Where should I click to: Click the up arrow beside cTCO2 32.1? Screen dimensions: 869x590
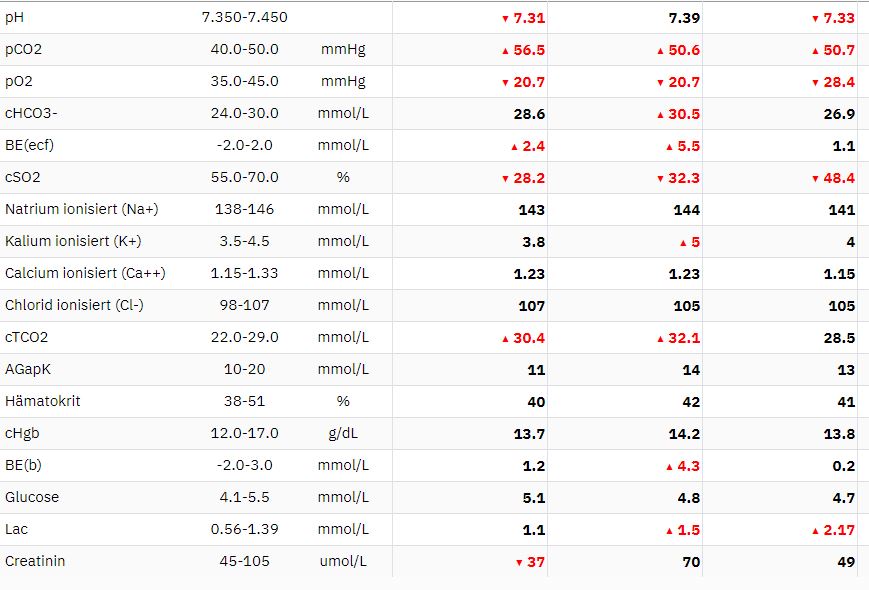coord(660,339)
